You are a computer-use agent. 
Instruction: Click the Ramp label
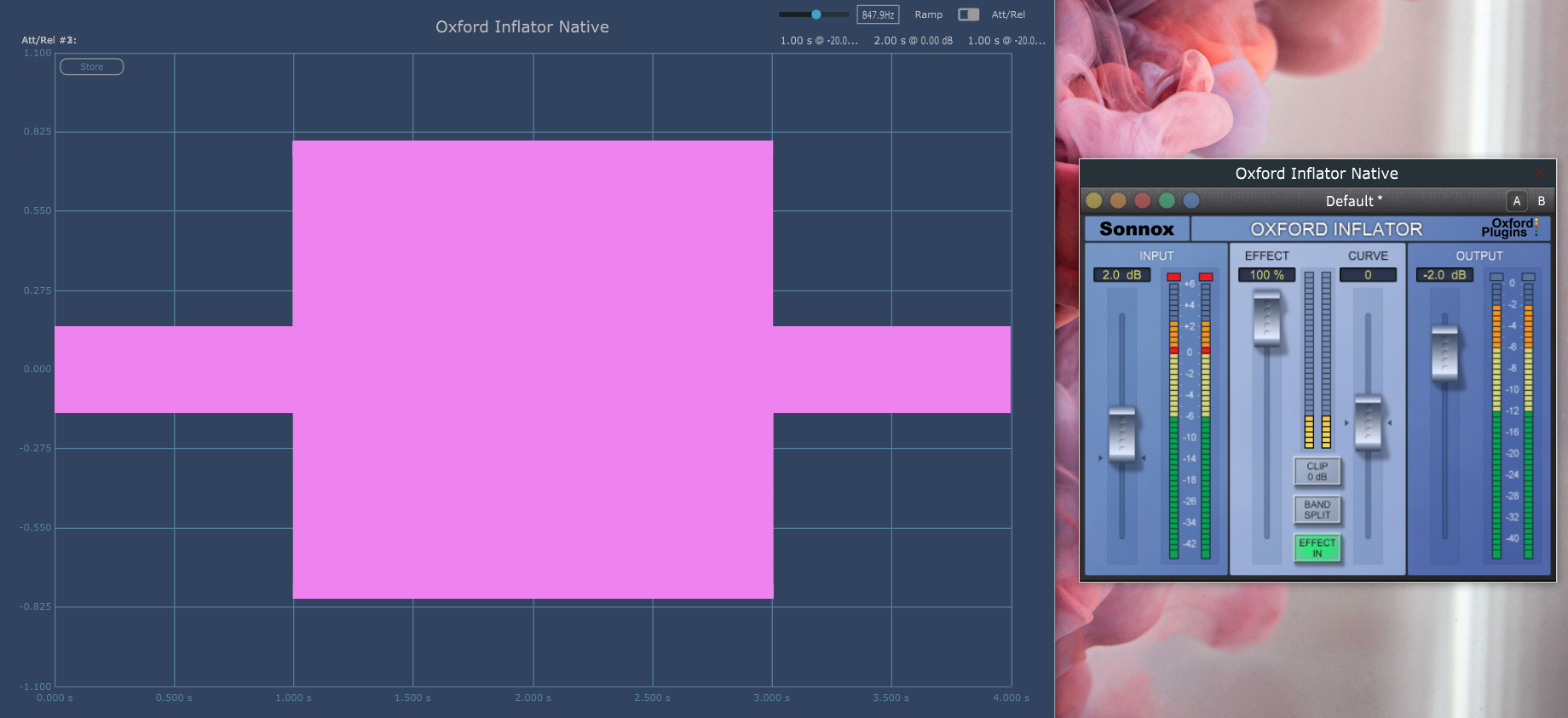[x=928, y=14]
